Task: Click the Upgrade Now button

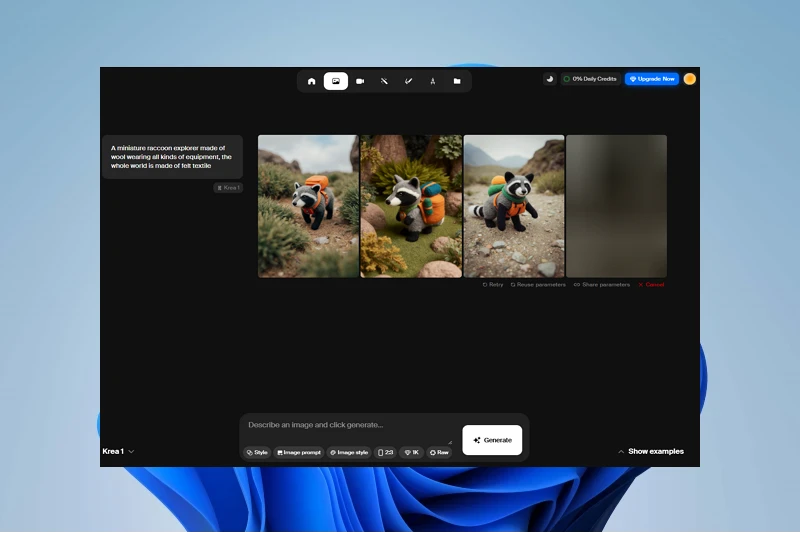Action: [652, 79]
